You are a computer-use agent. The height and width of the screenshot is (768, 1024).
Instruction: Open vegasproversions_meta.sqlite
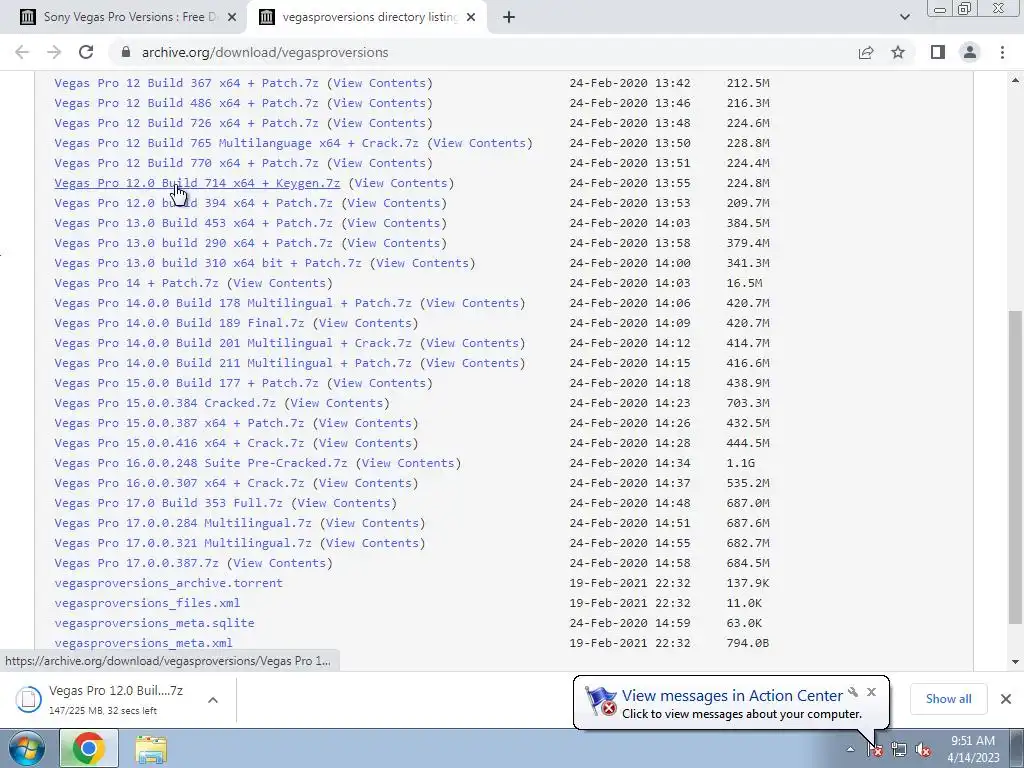[154, 623]
